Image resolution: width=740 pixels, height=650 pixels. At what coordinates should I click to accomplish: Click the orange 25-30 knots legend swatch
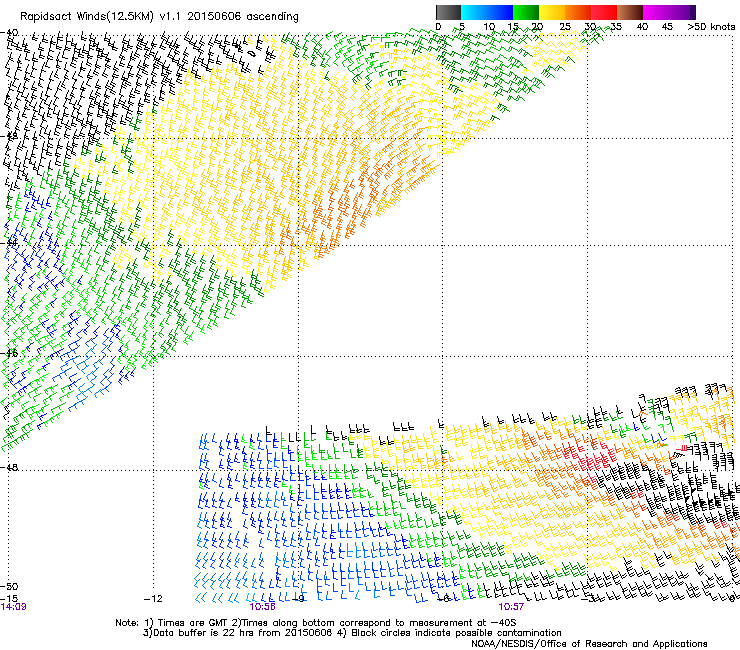point(578,12)
